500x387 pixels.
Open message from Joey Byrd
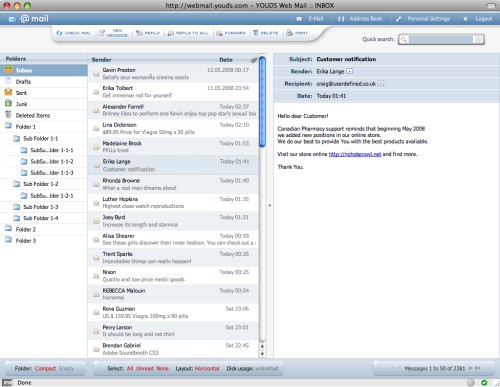(x=173, y=221)
